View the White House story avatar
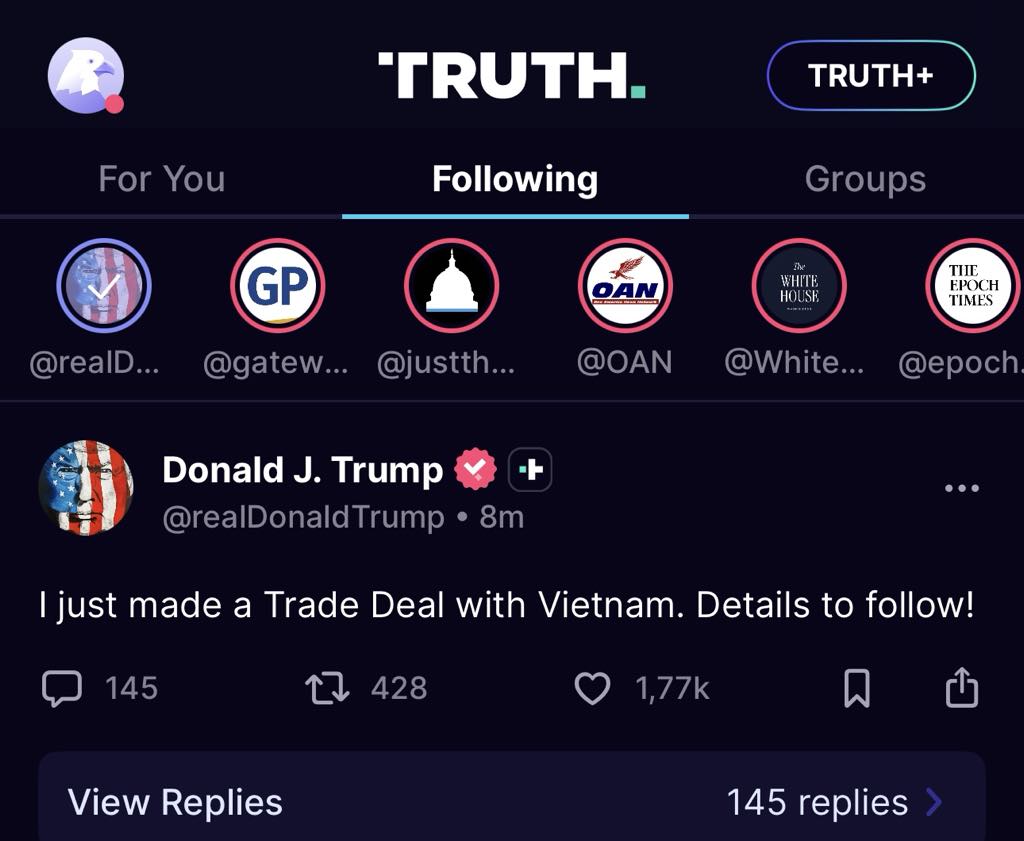 pyautogui.click(x=799, y=285)
